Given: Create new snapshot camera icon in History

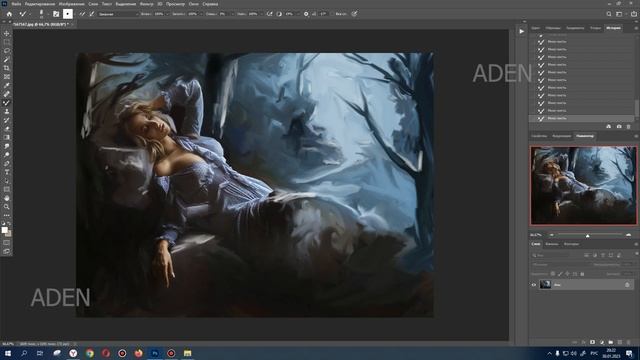Looking at the screenshot, I should point(619,127).
